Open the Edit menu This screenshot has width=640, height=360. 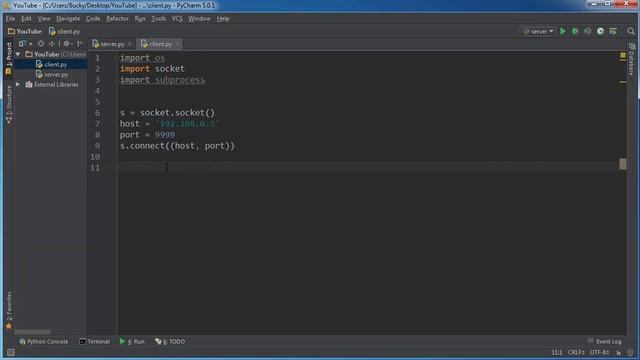click(26, 19)
